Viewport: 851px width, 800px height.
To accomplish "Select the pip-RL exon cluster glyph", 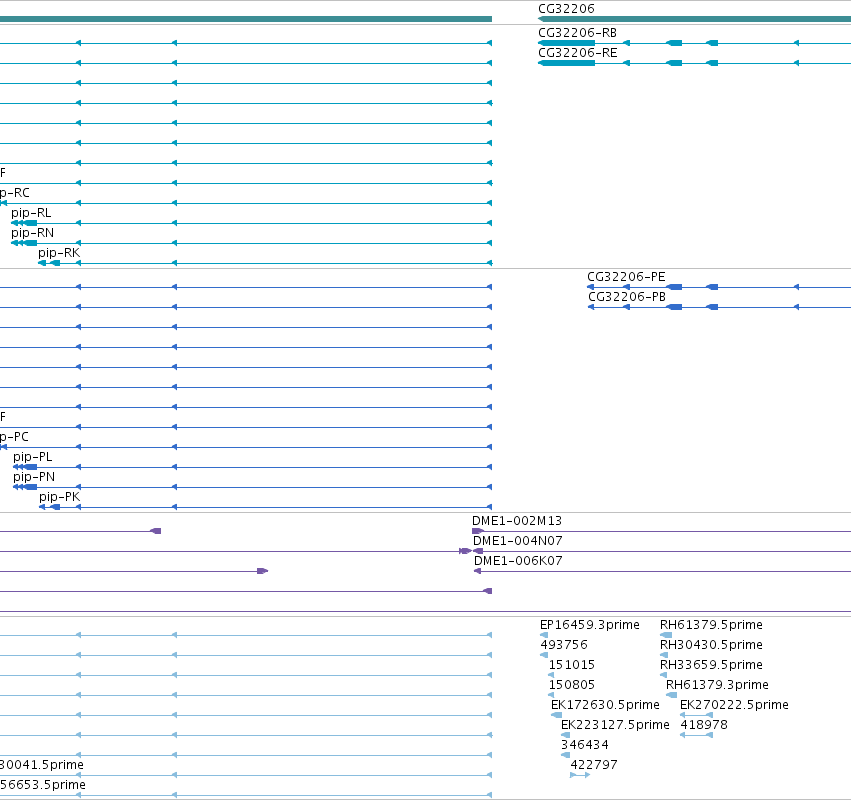I will coord(24,223).
